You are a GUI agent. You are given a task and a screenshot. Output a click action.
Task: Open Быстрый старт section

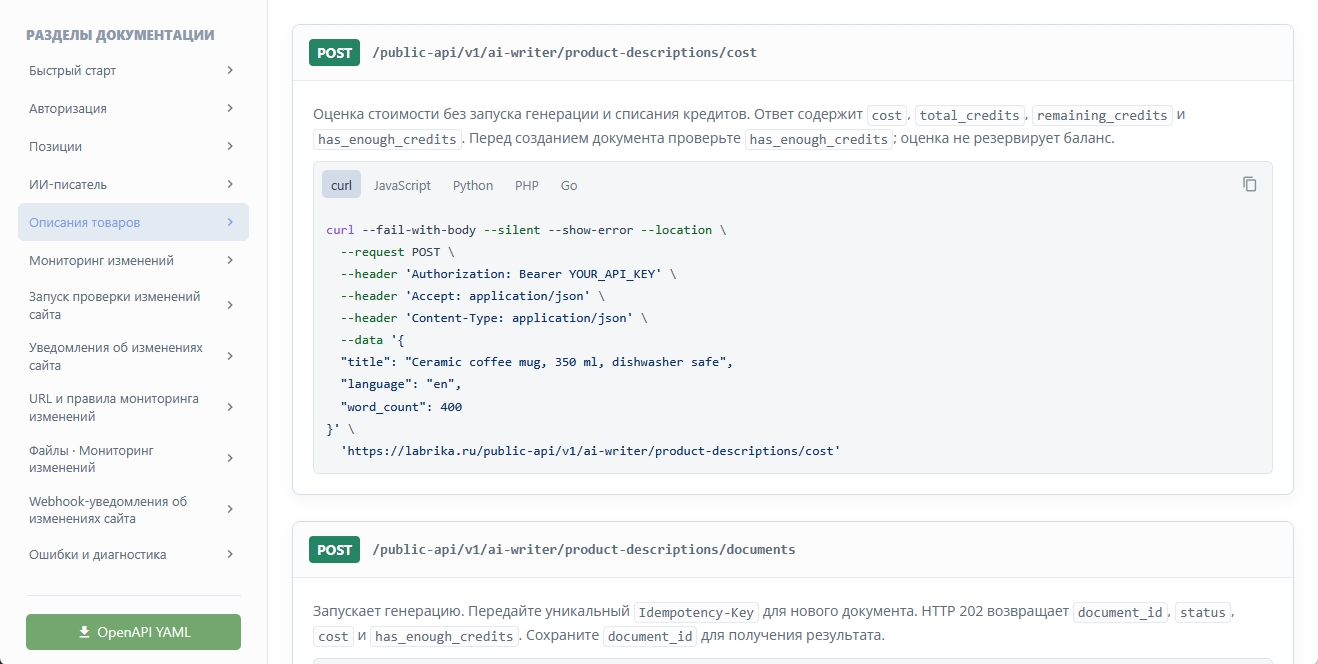point(133,71)
